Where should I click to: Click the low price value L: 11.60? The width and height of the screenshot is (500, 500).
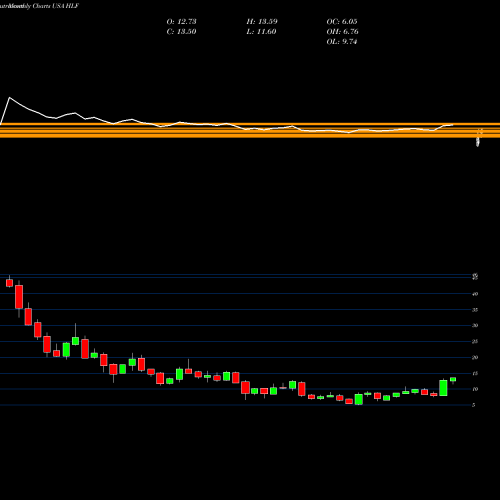pyautogui.click(x=261, y=32)
